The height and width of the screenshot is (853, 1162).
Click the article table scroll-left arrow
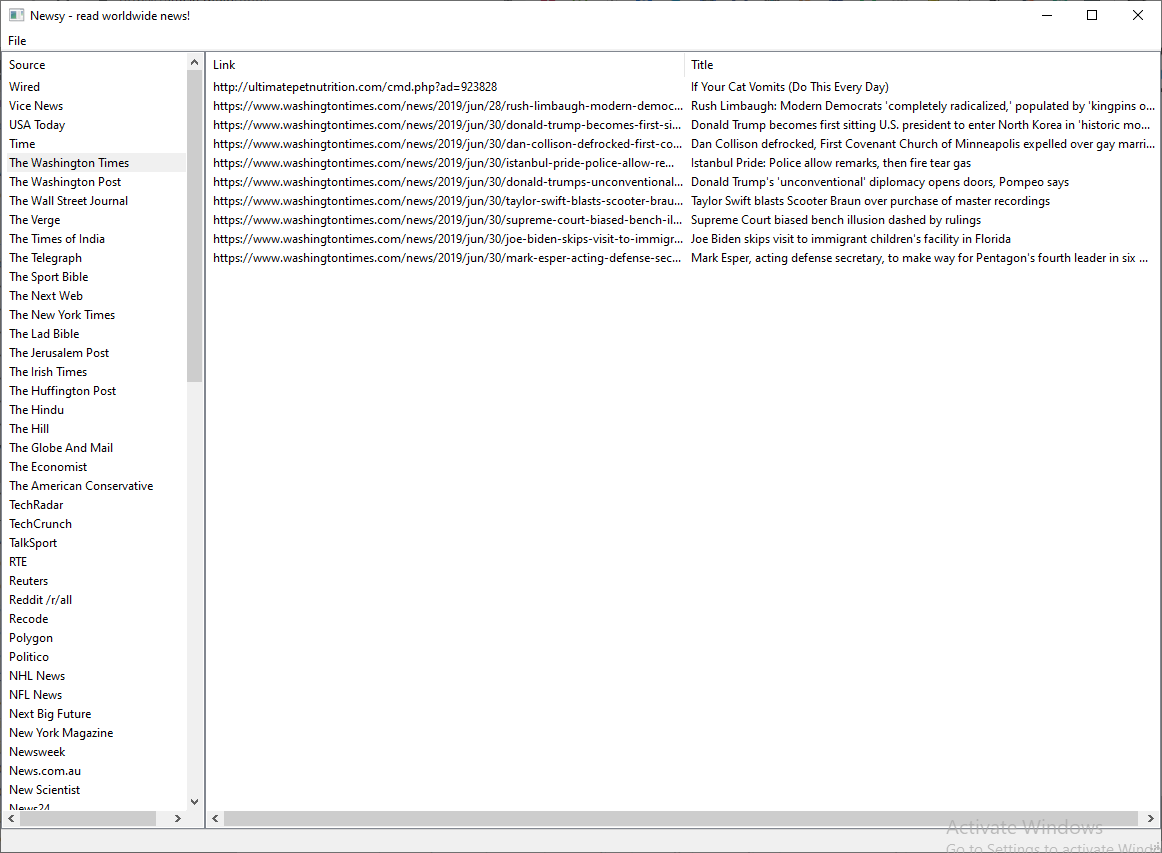[x=215, y=818]
